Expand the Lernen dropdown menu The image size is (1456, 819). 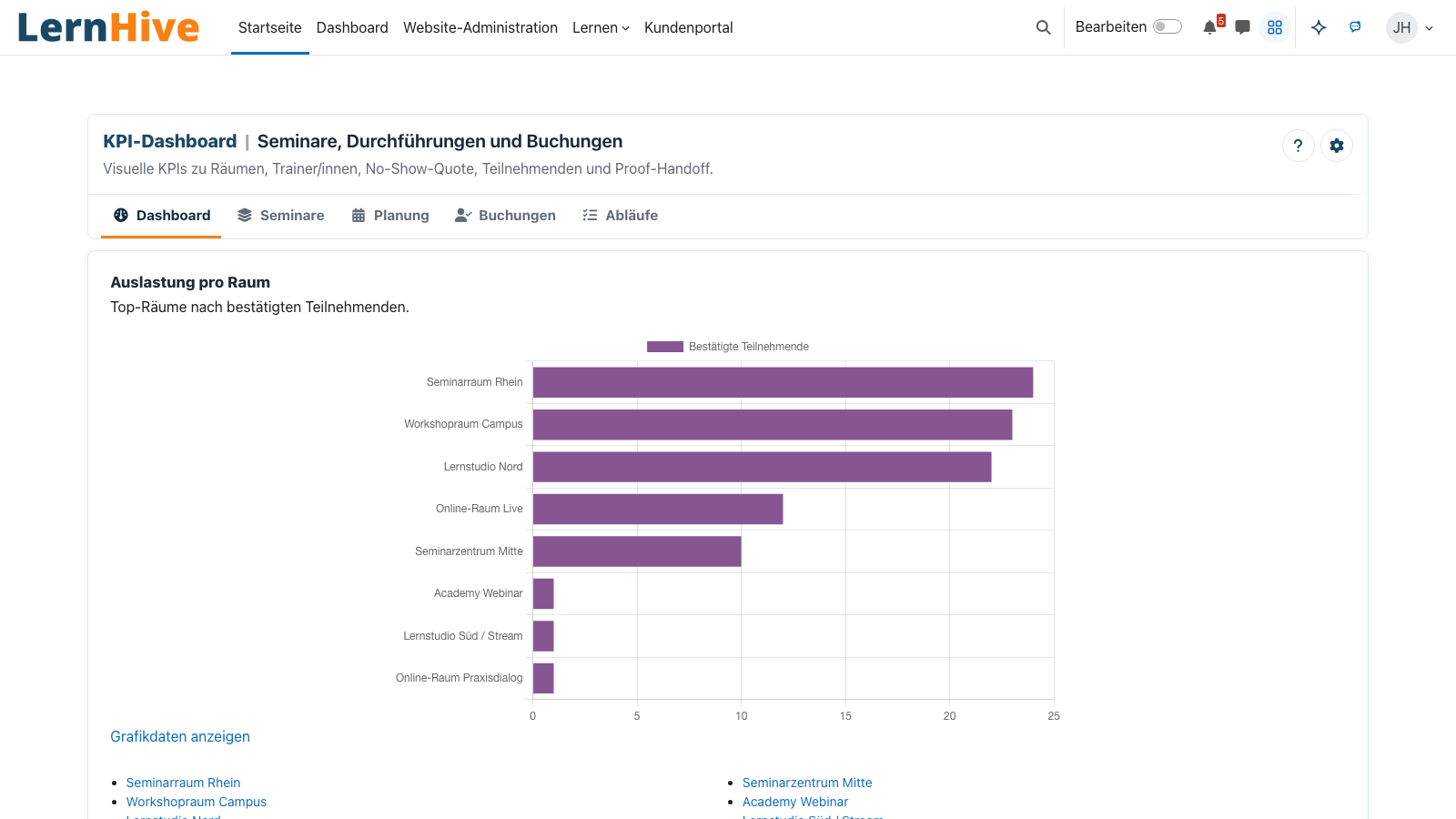(601, 27)
